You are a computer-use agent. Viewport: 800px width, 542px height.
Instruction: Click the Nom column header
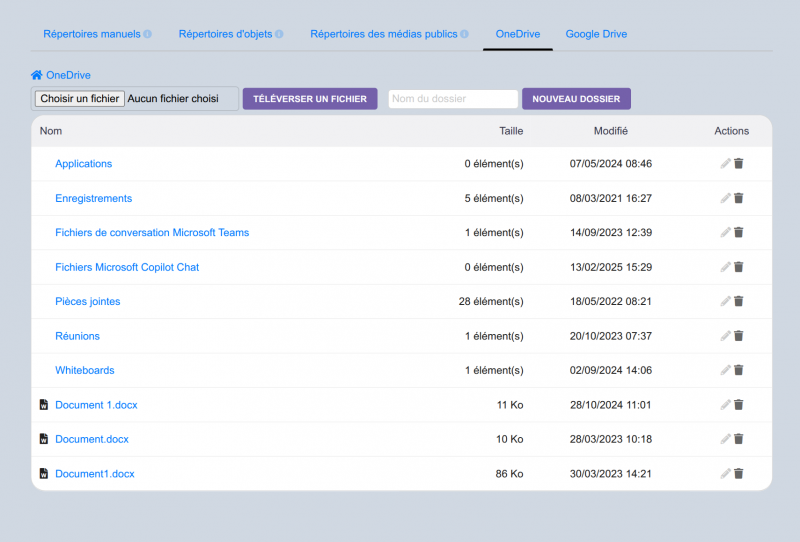point(51,131)
